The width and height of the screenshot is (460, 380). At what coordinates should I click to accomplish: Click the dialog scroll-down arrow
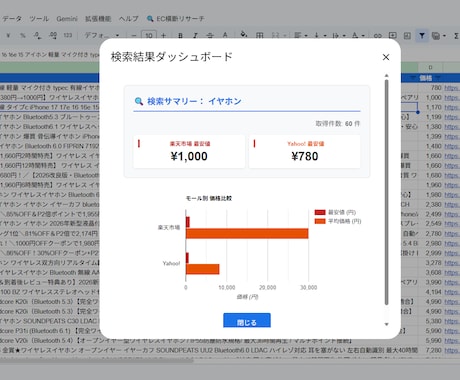click(386, 324)
